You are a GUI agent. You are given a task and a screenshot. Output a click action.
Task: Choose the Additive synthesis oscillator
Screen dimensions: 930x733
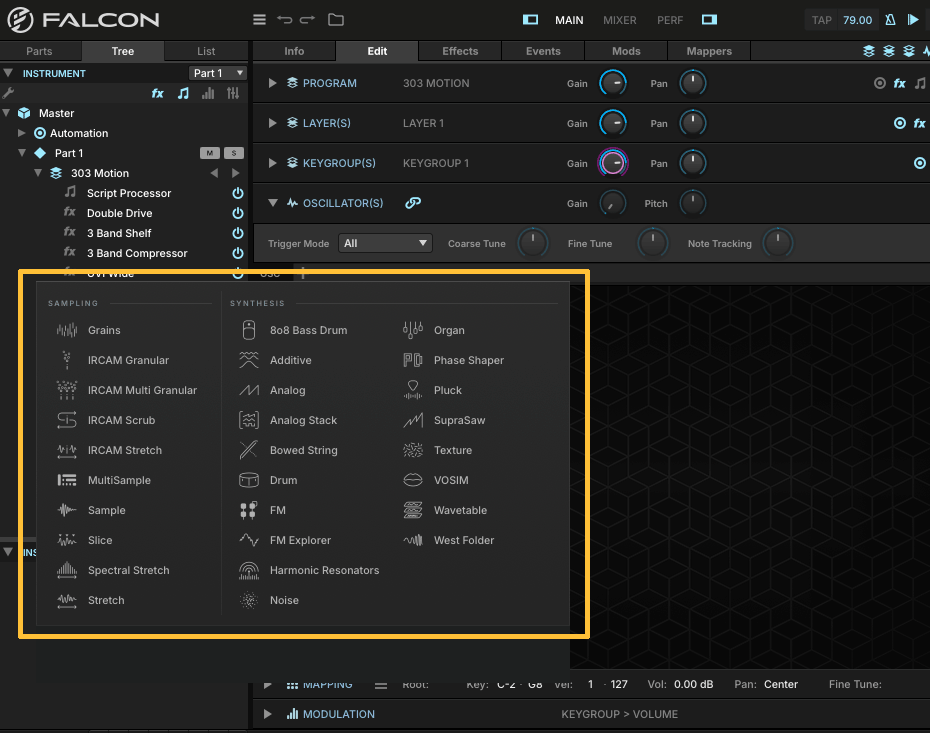[275, 360]
